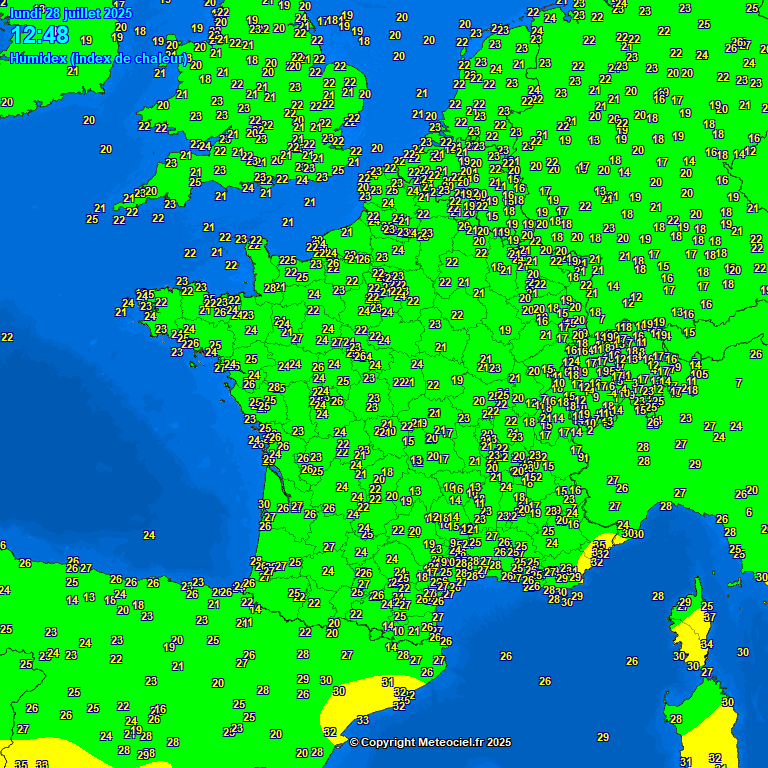Click the date label lundi 28 juillet 2025
This screenshot has width=768, height=768.
click(x=70, y=13)
